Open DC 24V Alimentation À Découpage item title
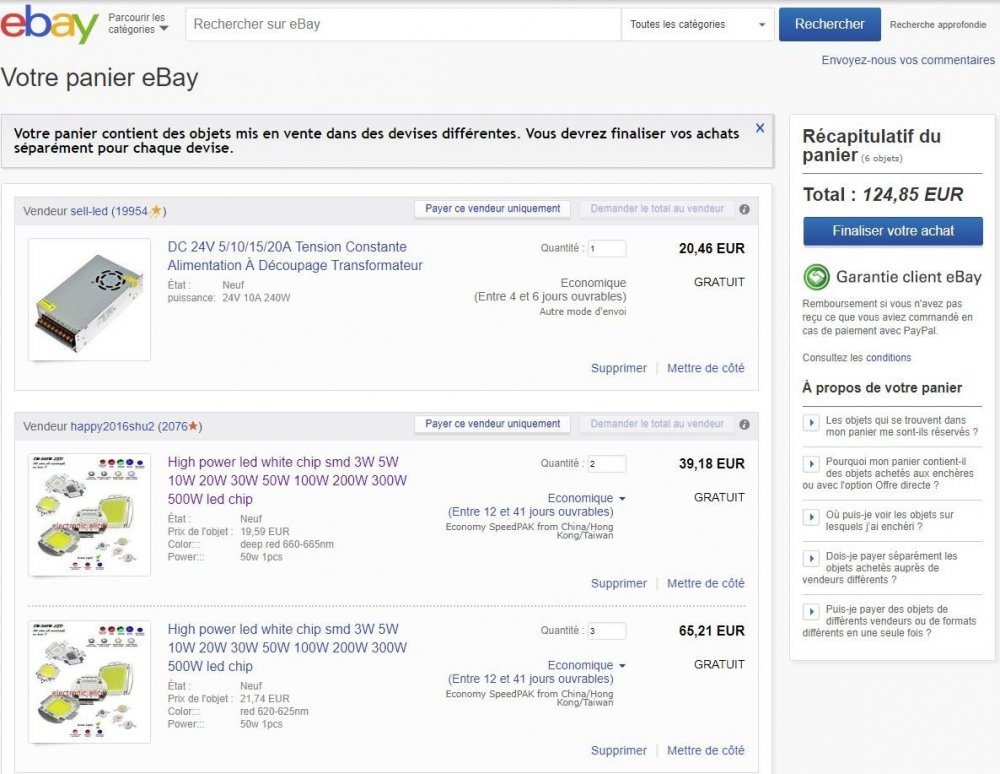 tap(295, 256)
